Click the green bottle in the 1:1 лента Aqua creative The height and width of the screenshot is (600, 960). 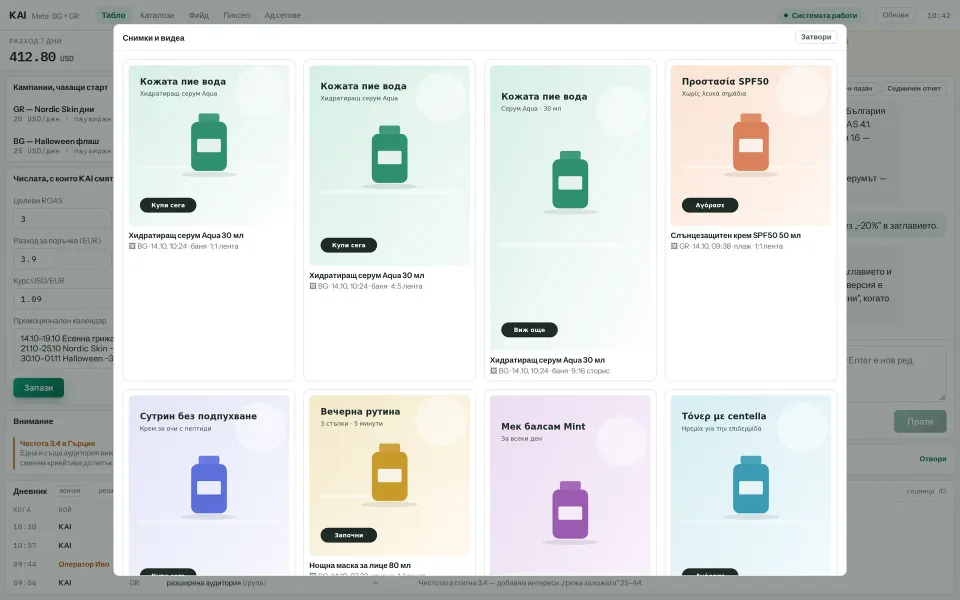209,142
